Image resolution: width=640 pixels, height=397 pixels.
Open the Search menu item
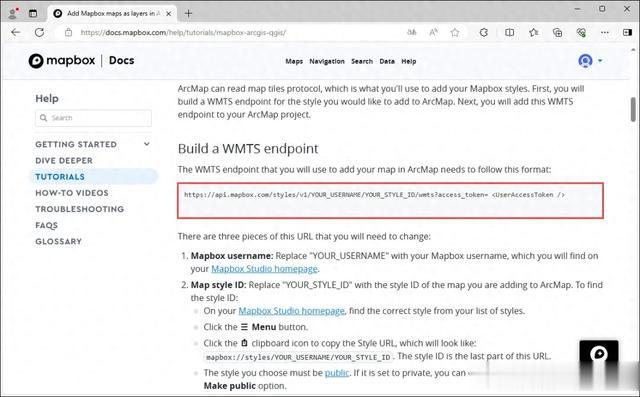click(362, 61)
